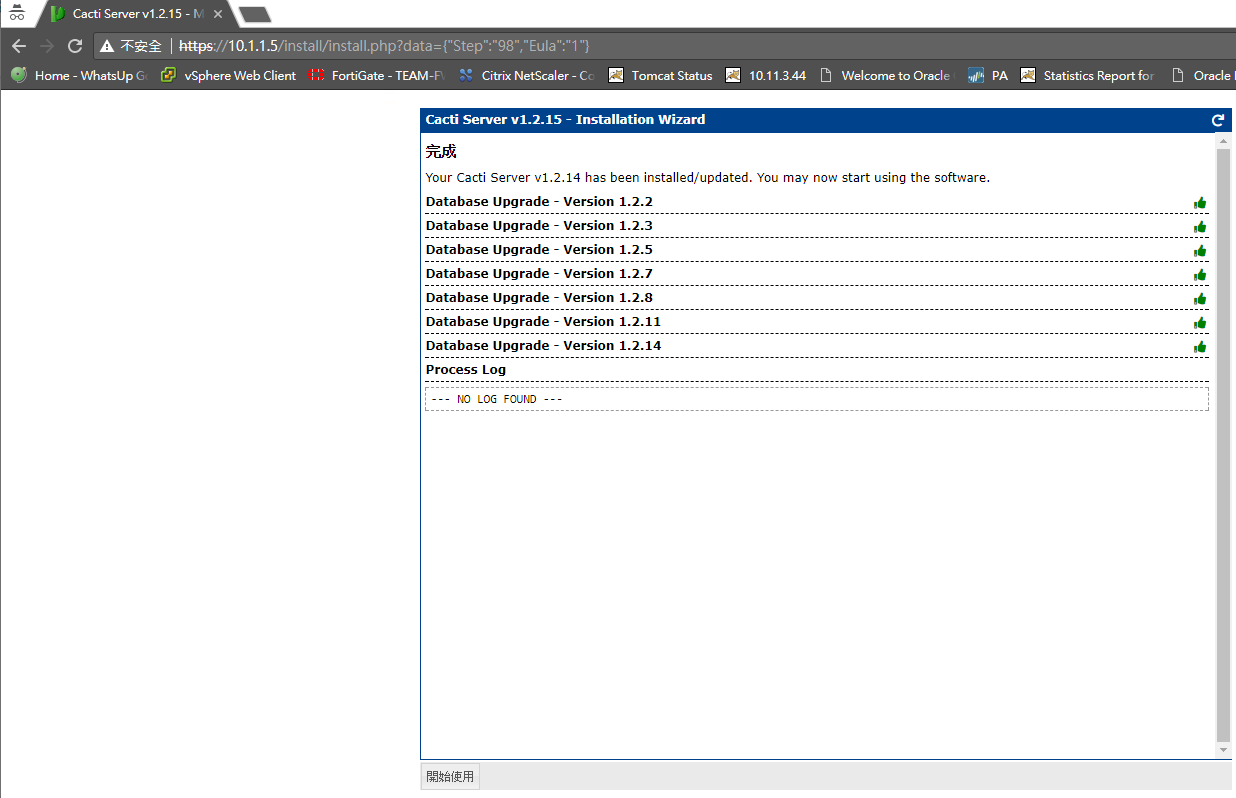Select Database Upgrade - Version 1.2.2 text
1236x798 pixels.
pyautogui.click(x=539, y=202)
